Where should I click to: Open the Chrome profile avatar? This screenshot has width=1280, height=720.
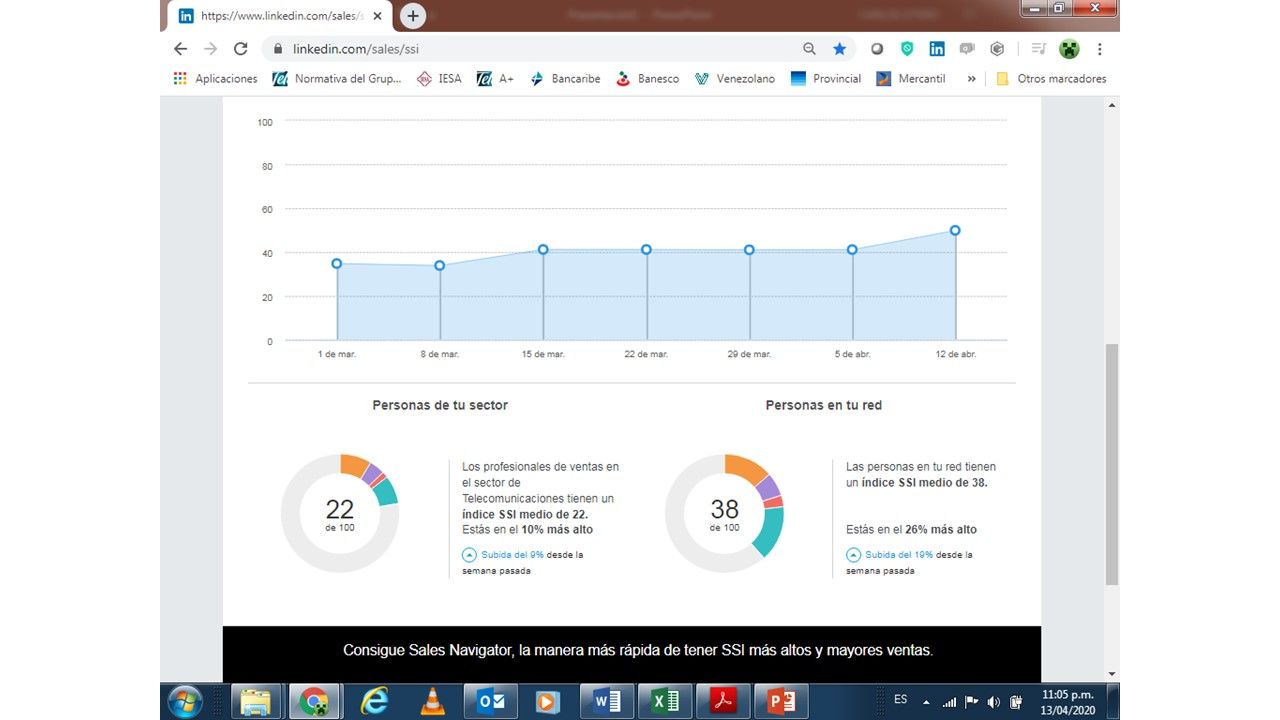point(1069,49)
